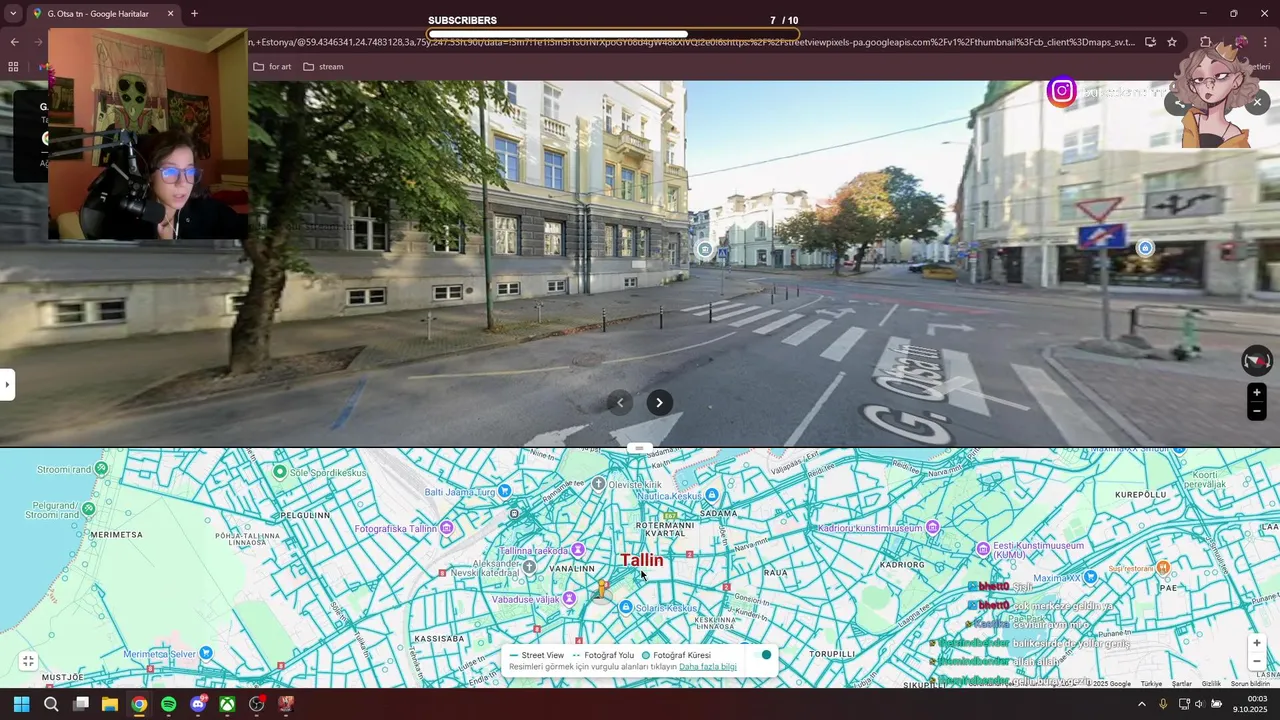Open the 'stream' bookmarks folder
This screenshot has width=1280, height=720.
click(x=323, y=67)
